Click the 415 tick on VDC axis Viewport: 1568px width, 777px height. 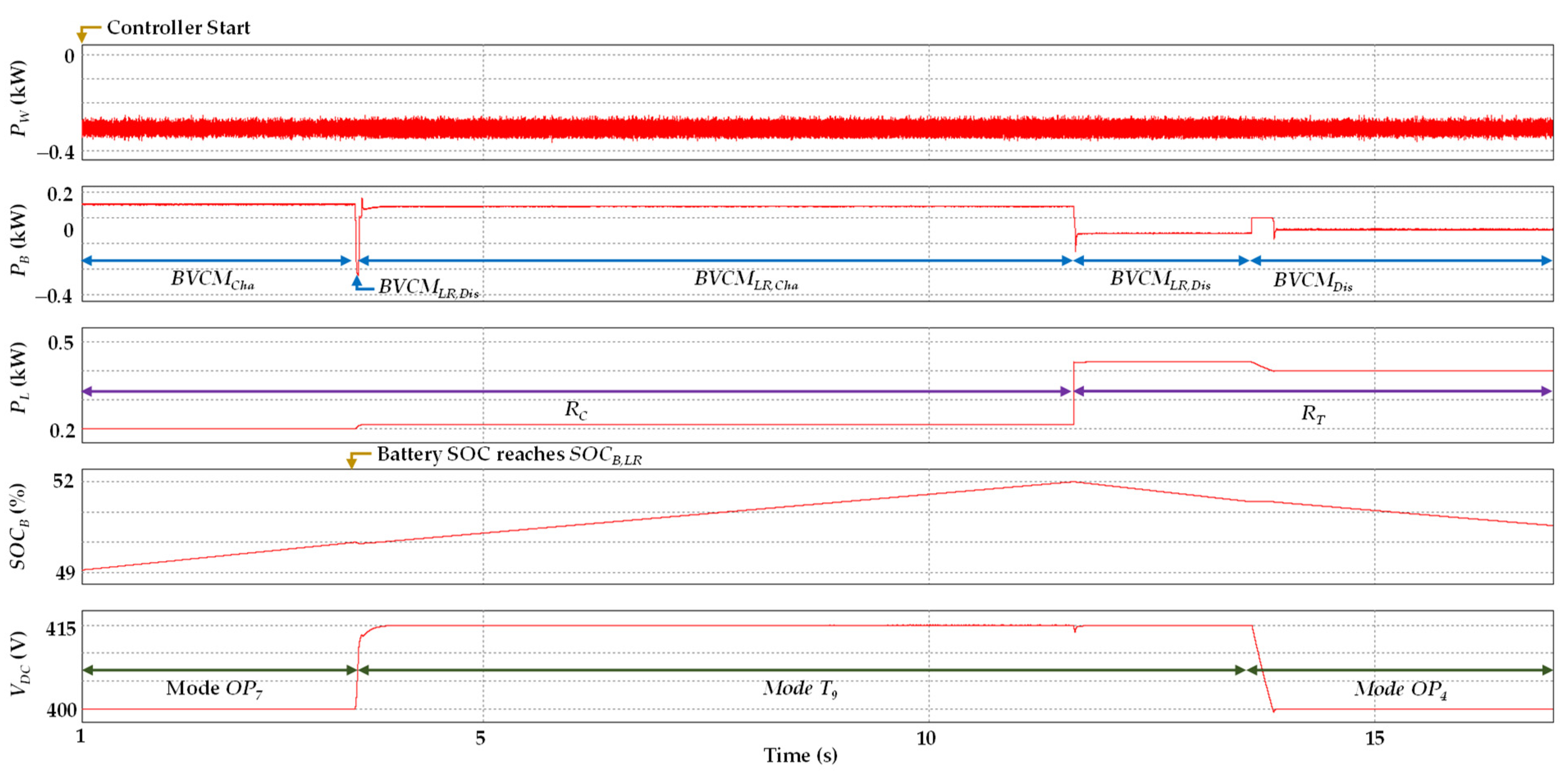[61, 628]
